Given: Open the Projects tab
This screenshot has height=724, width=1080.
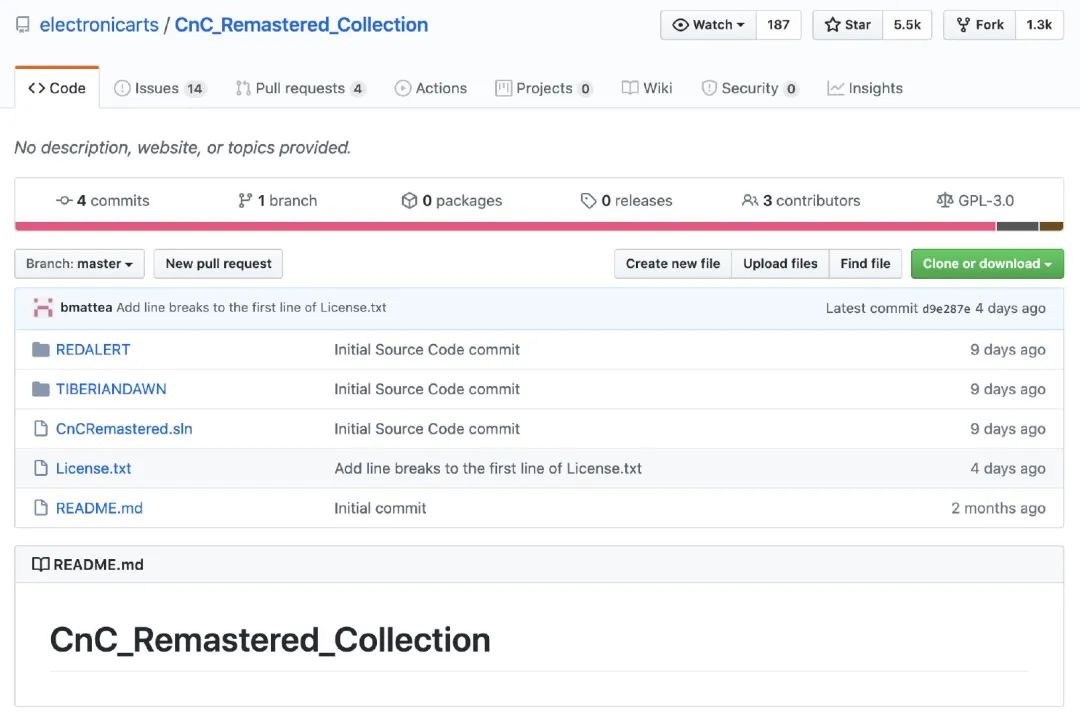Looking at the screenshot, I should (x=543, y=88).
